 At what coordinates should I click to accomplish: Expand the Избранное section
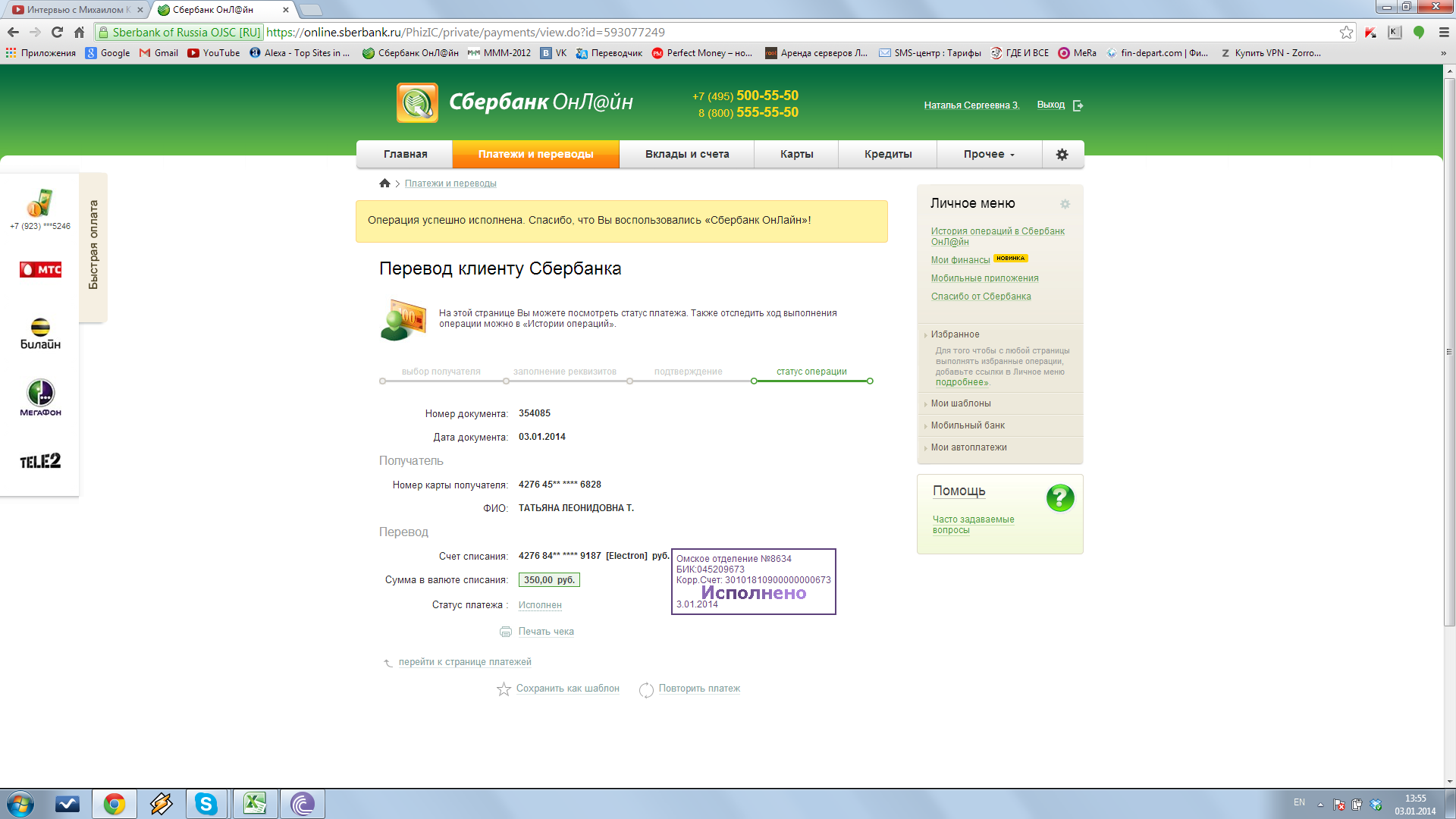click(x=955, y=334)
